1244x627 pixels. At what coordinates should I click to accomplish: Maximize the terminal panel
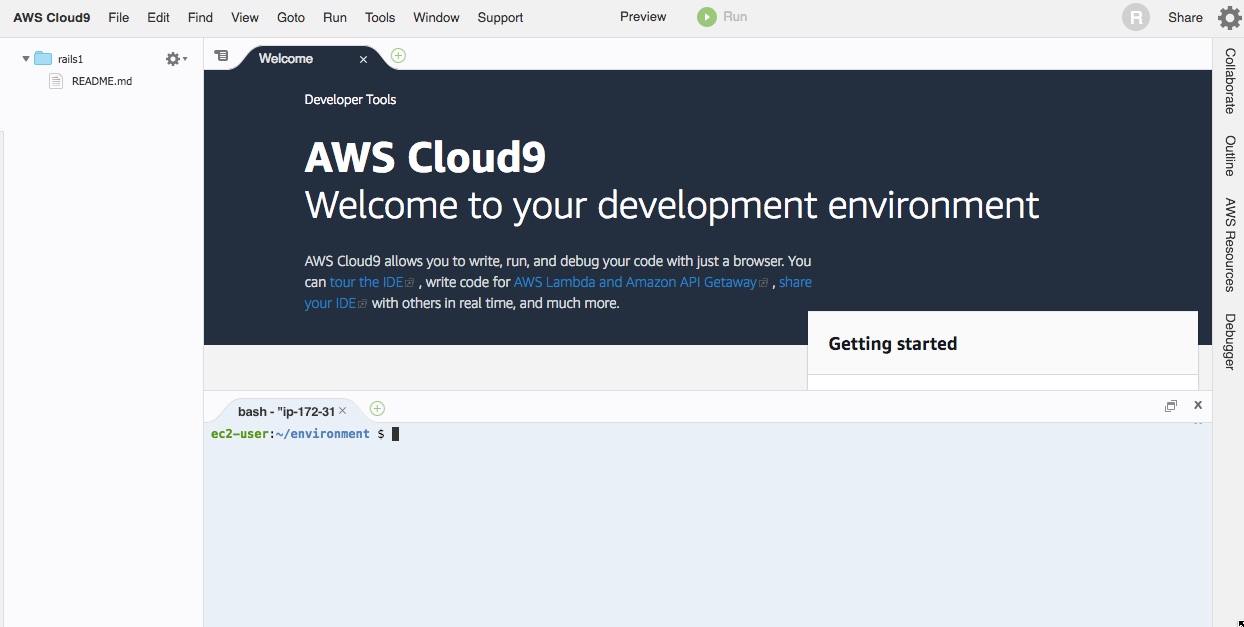(1171, 406)
